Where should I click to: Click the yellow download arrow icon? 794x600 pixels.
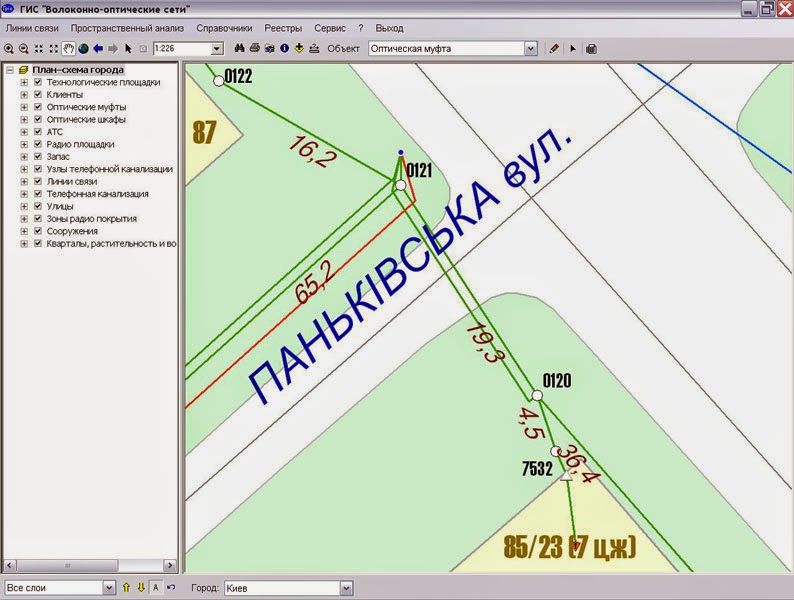tap(299, 48)
